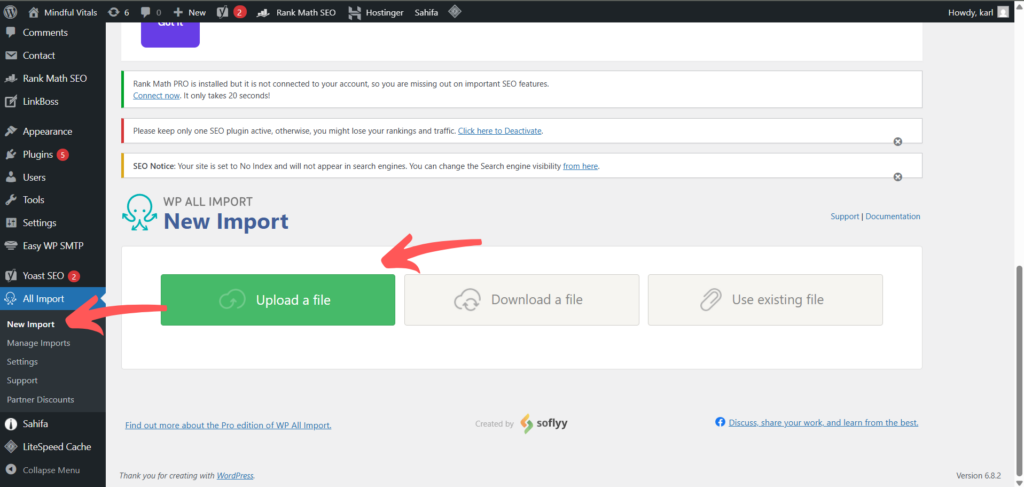Open All Import Support submenu item
Screen dimensions: 1024x487
click(x=22, y=380)
